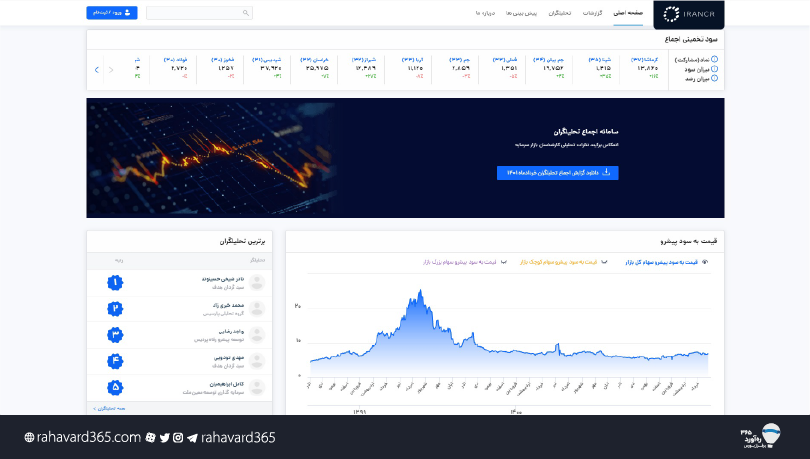Click the avatar of analyst ranked 5
This screenshot has height=459, width=810.
click(257, 387)
